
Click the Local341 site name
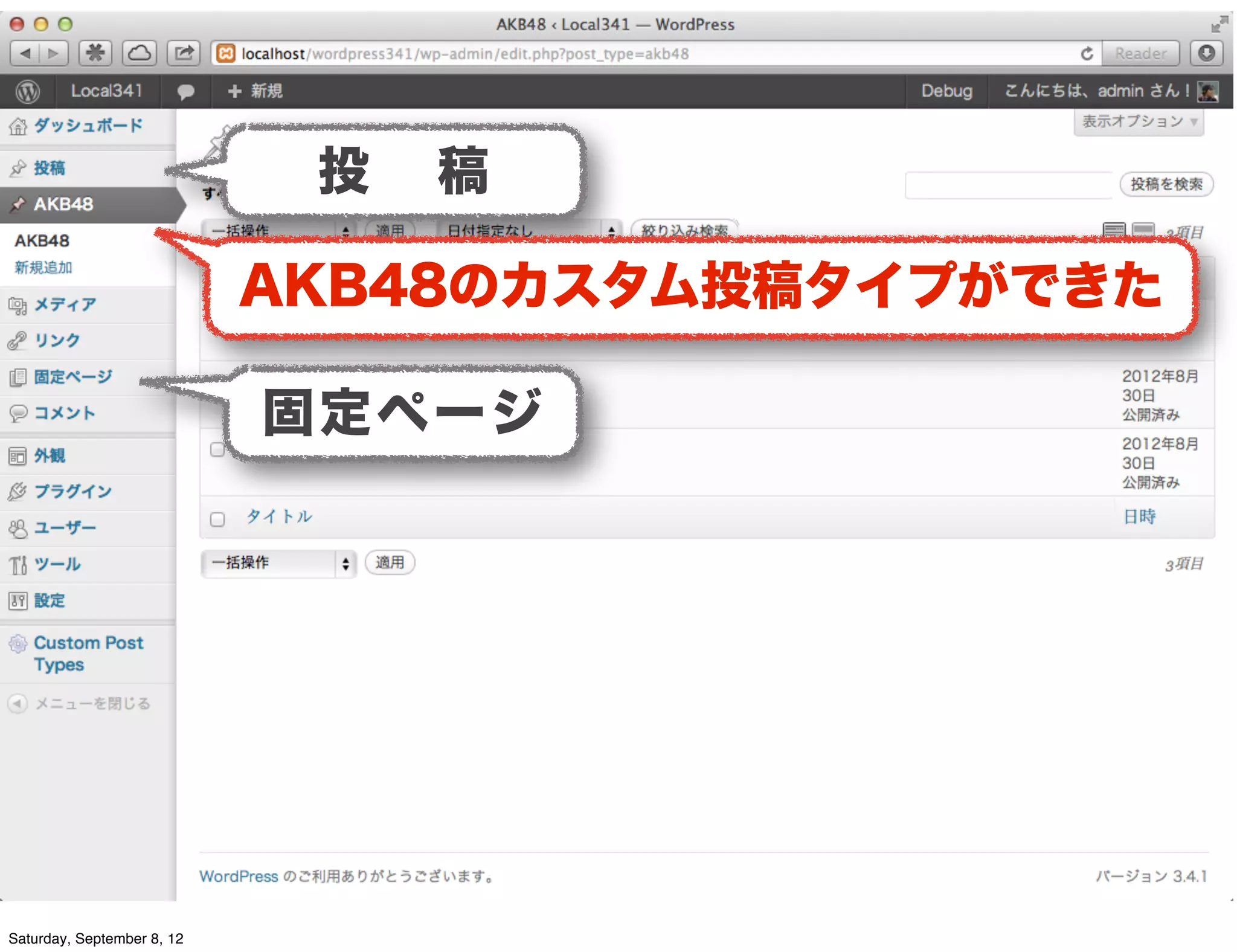[106, 91]
